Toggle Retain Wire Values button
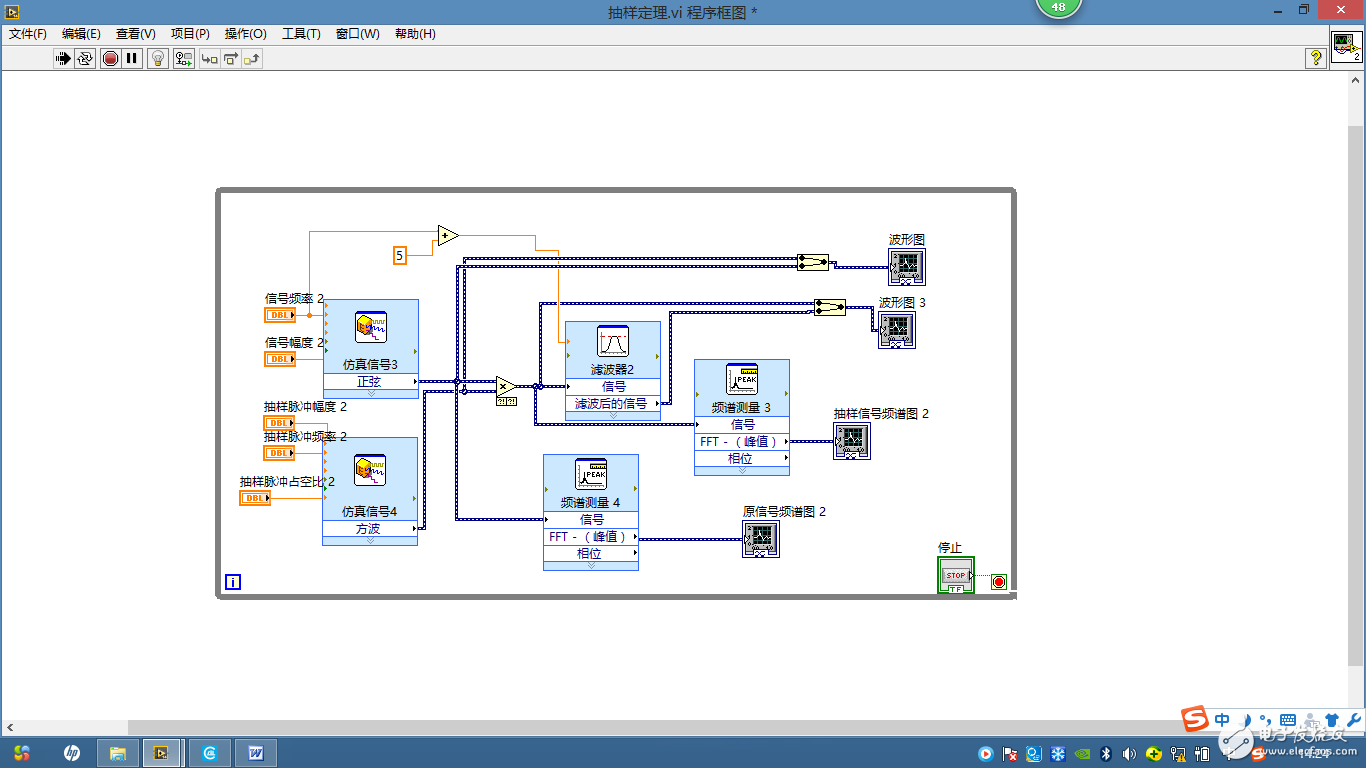The width and height of the screenshot is (1366, 768). point(183,59)
